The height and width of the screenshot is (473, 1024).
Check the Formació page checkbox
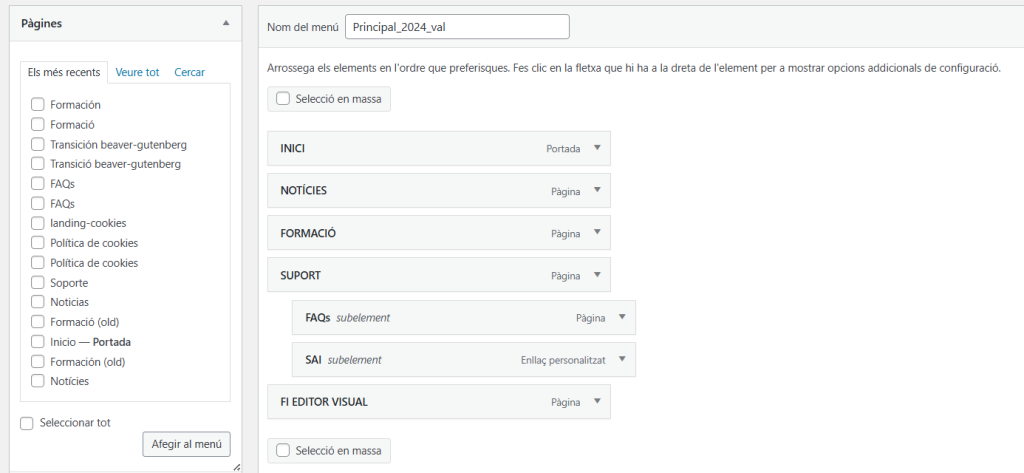coord(38,125)
